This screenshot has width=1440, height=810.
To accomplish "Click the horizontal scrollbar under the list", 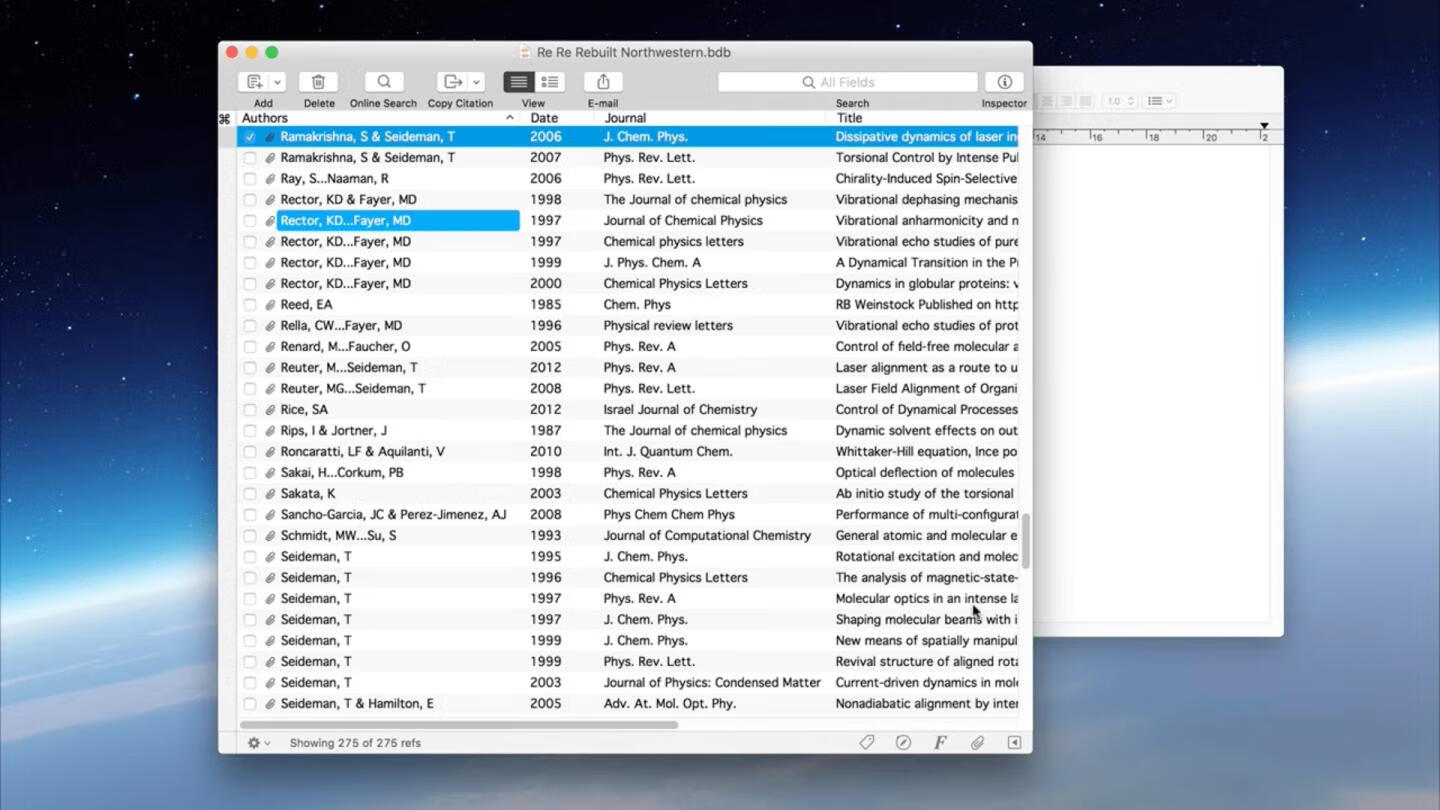I will pos(459,725).
